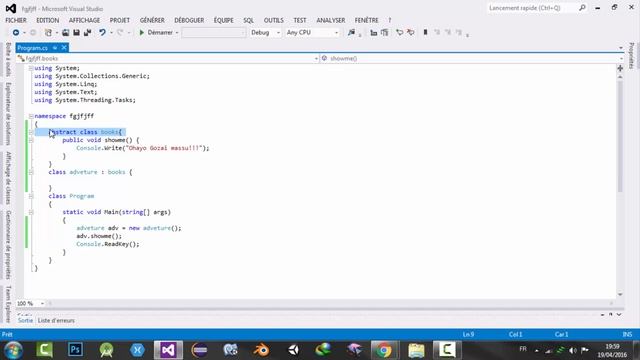
Task: Open the GÉNÉRER menu
Action: tap(152, 20)
